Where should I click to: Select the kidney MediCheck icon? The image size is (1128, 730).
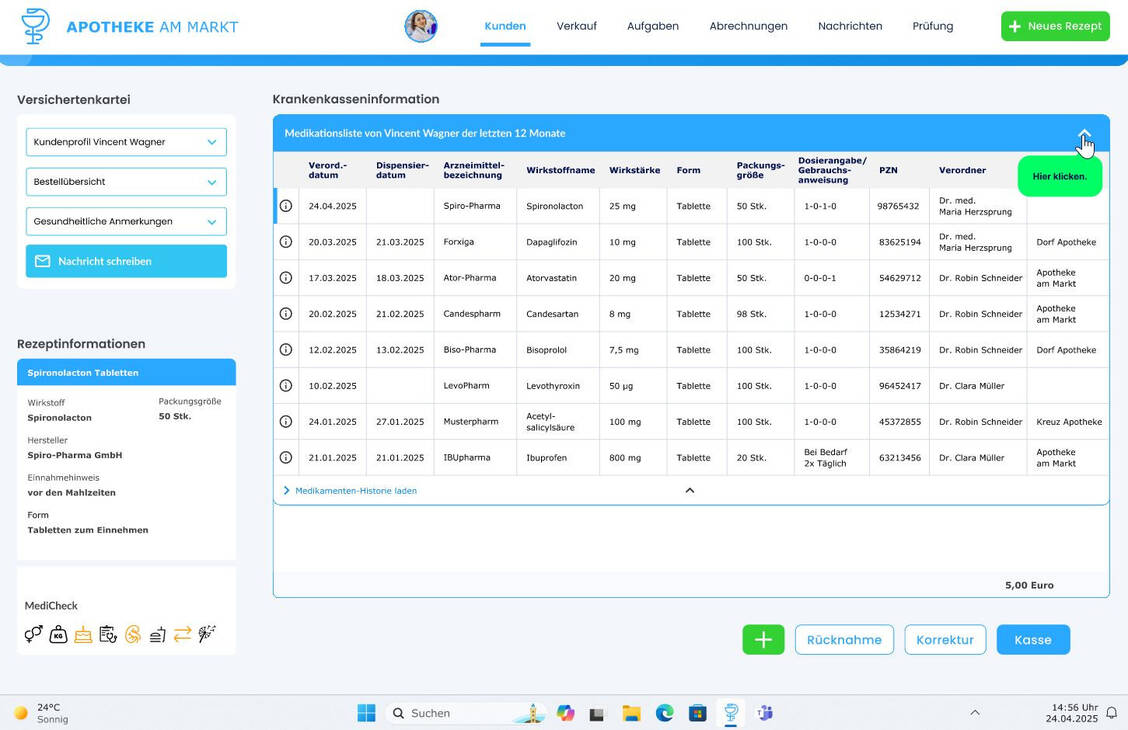(133, 634)
